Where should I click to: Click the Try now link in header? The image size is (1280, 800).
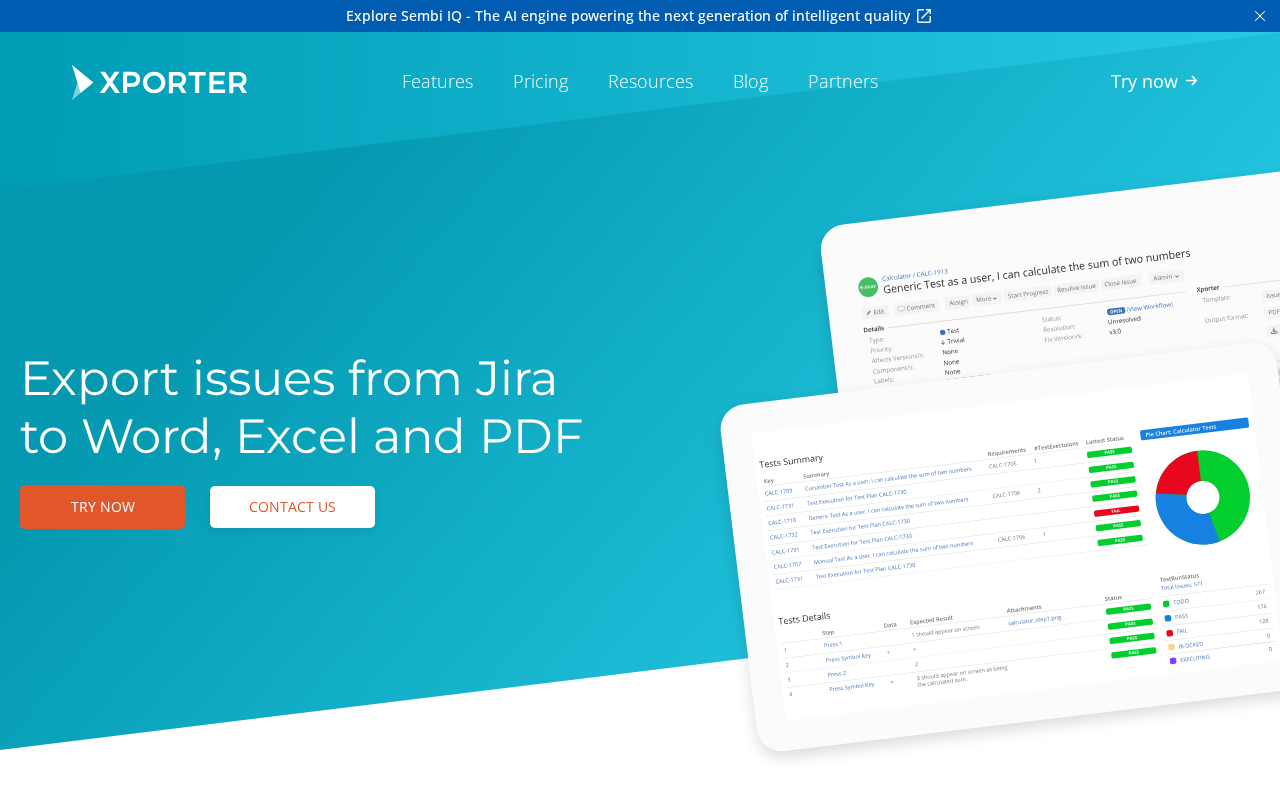(x=1155, y=81)
